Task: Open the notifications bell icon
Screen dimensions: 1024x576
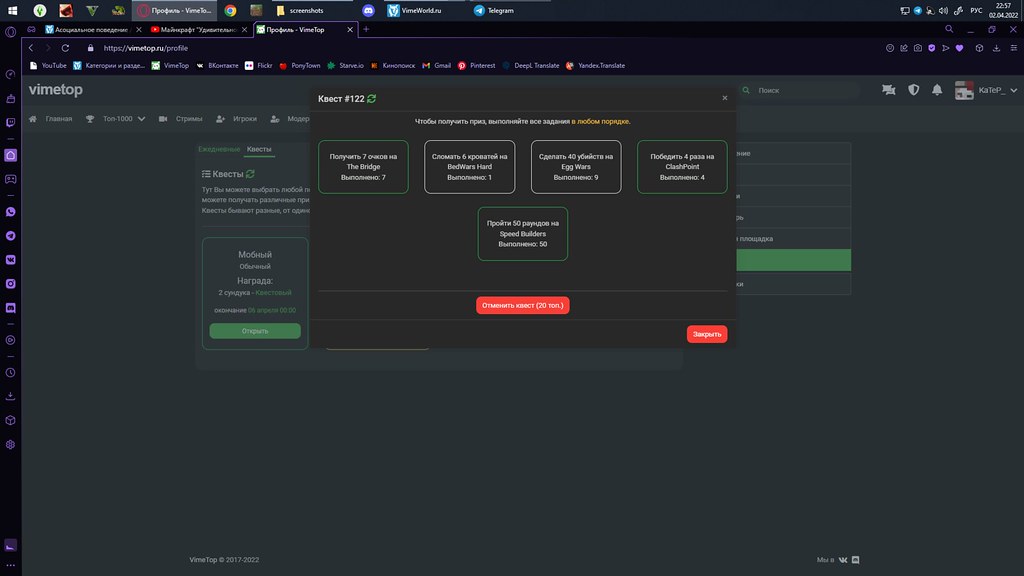Action: pos(937,90)
